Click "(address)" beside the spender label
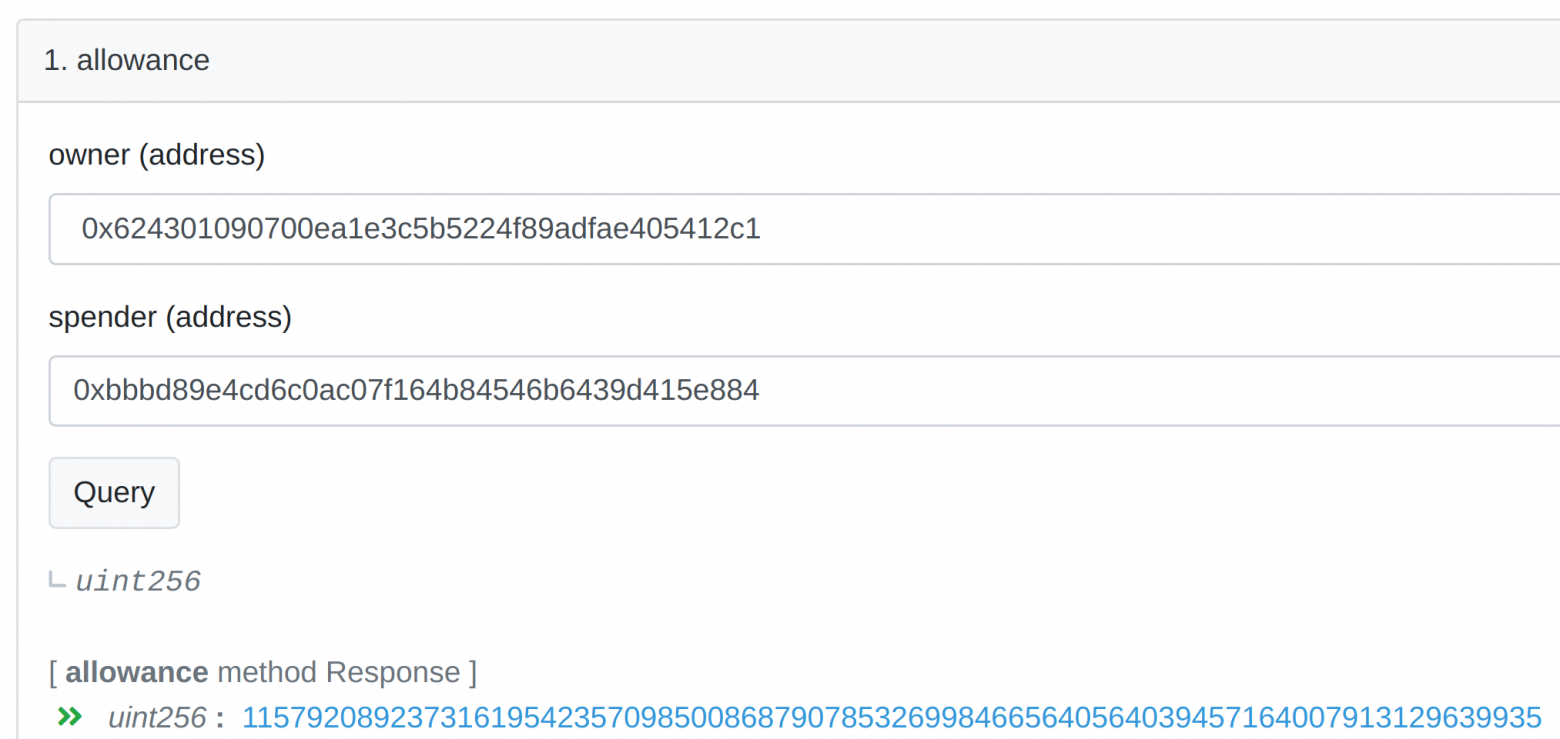This screenshot has height=739, width=1560. pyautogui.click(x=228, y=317)
